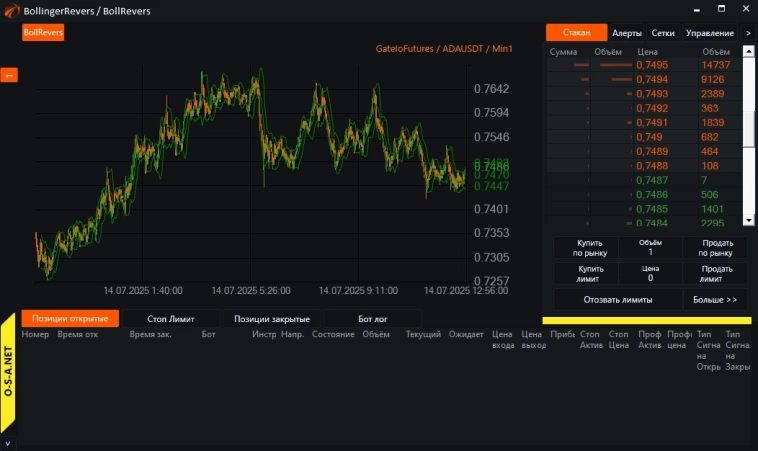The width and height of the screenshot is (758, 451).
Task: Click 'Купить лимит' button
Action: point(590,273)
